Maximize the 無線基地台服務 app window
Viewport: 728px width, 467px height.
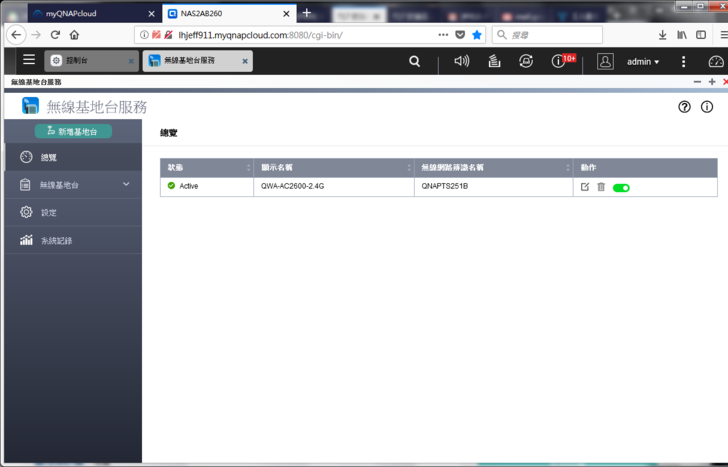(712, 82)
